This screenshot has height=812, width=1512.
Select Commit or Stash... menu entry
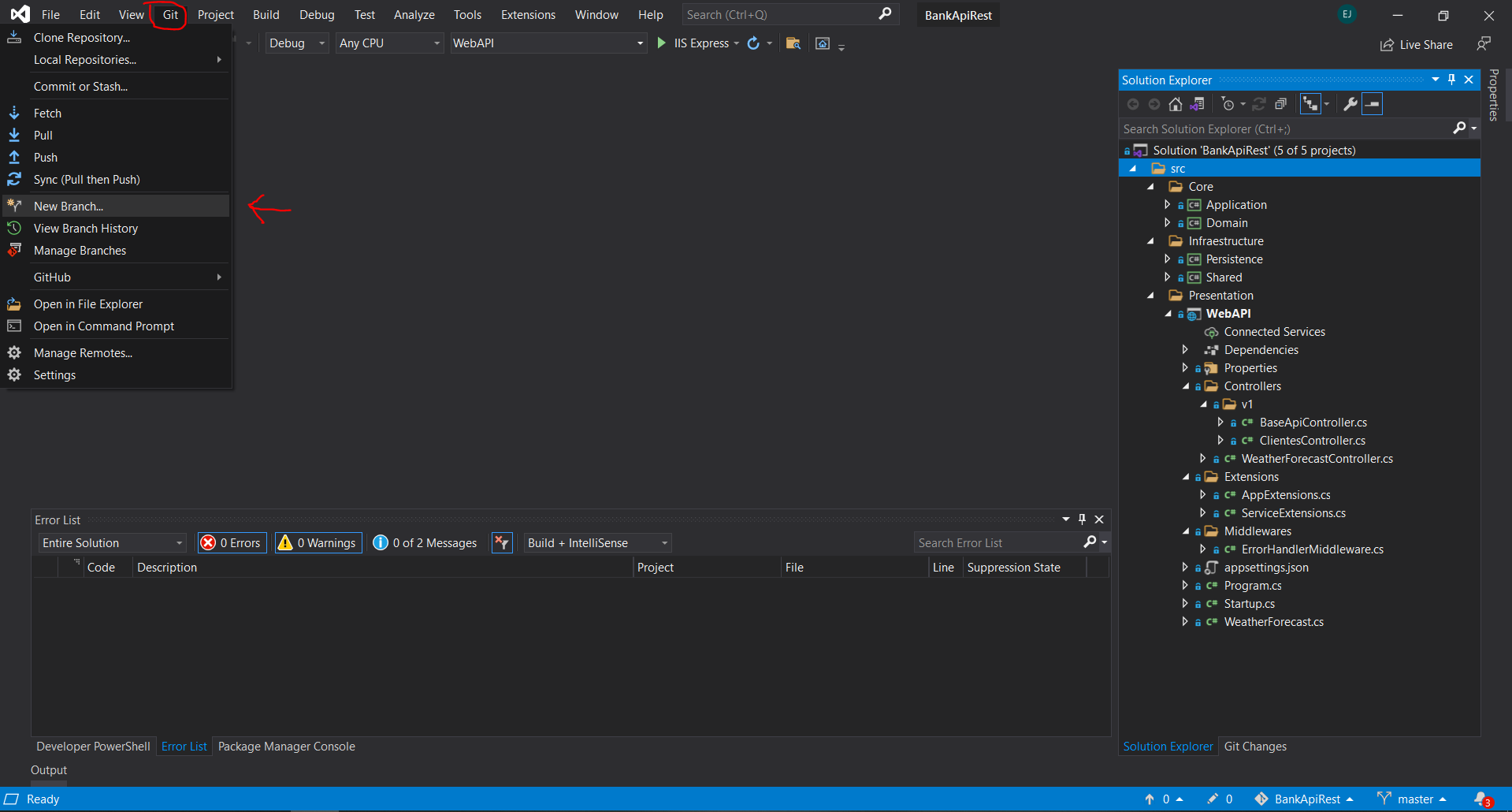(117, 87)
